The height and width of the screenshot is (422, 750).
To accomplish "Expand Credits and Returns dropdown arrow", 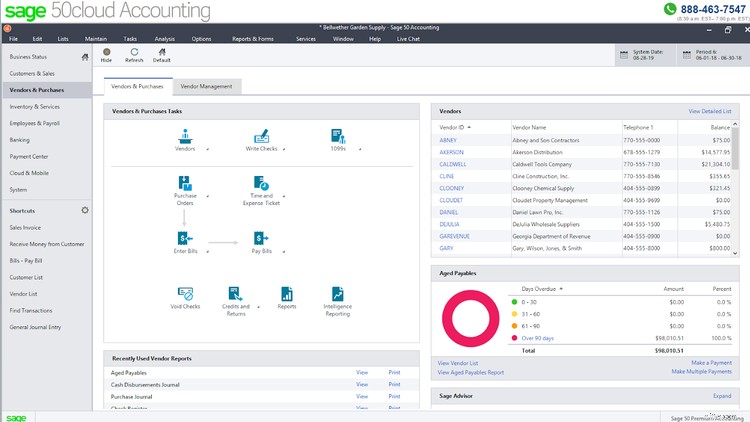I will pyautogui.click(x=258, y=307).
